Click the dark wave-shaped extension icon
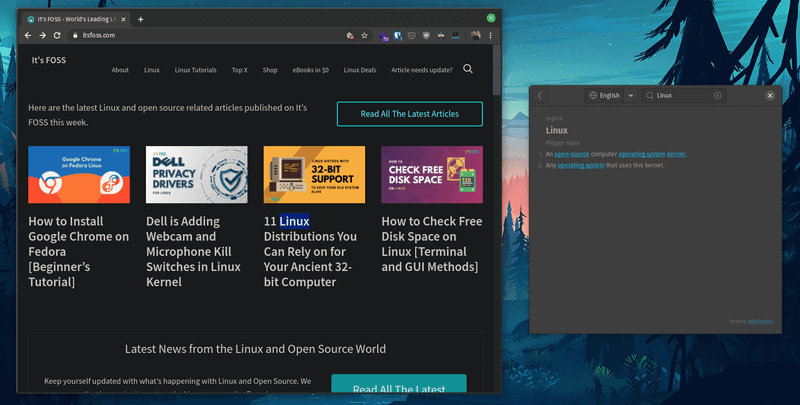Image resolution: width=800 pixels, height=405 pixels. [x=456, y=35]
